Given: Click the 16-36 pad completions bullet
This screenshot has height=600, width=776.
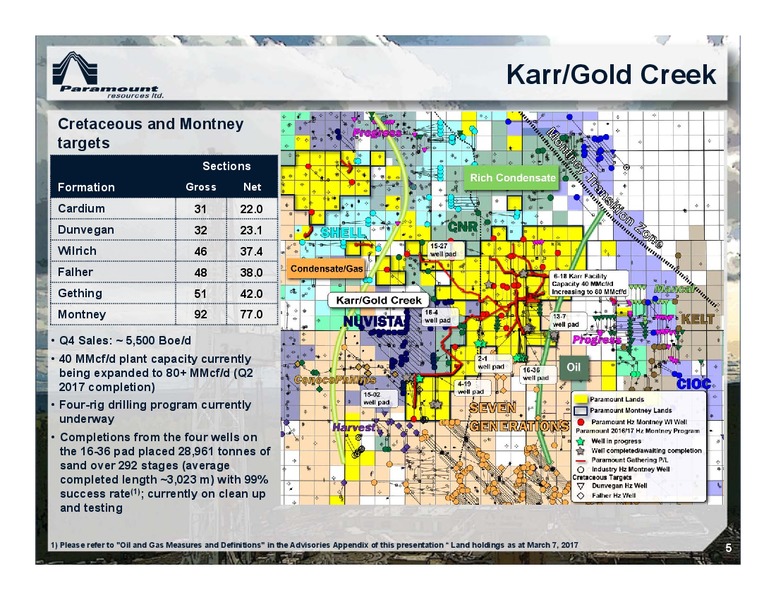Looking at the screenshot, I should point(165,472).
